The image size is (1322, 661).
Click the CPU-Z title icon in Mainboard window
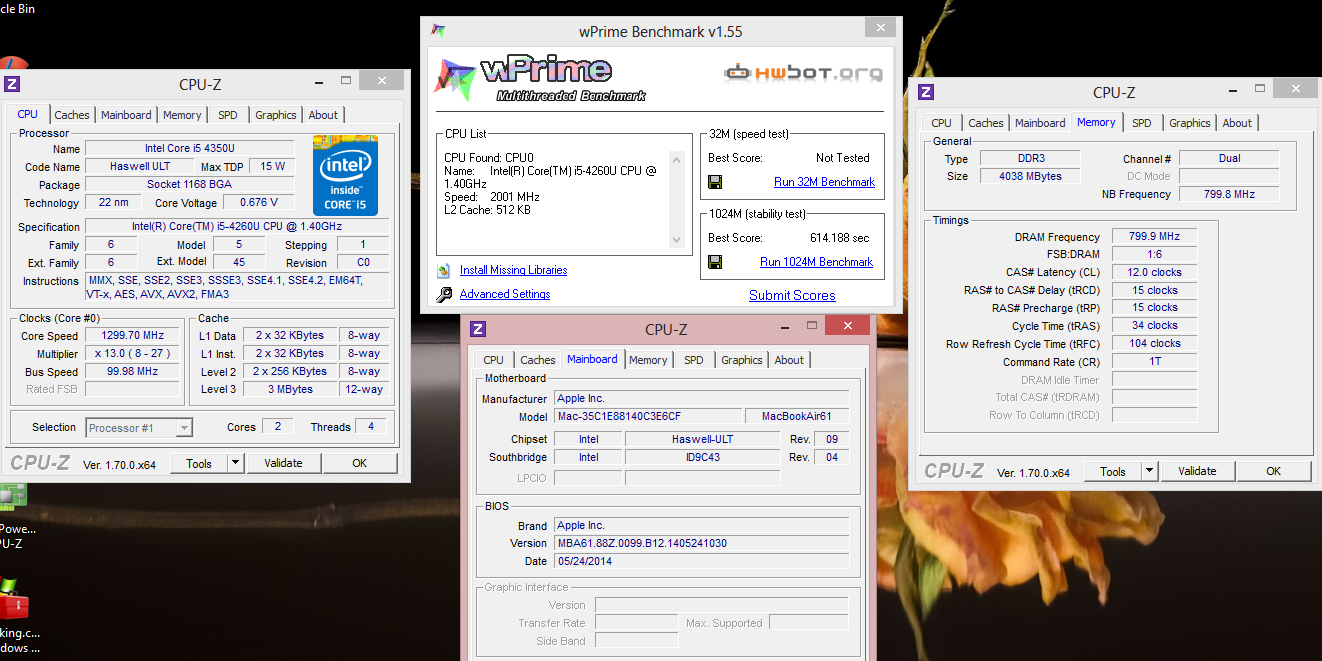478,329
